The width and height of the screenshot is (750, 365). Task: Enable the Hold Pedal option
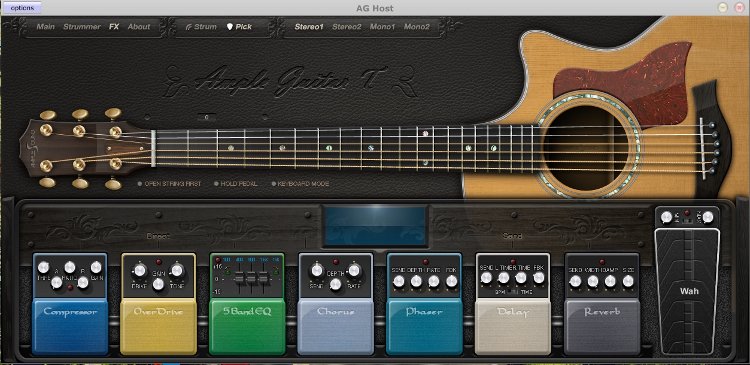click(235, 184)
